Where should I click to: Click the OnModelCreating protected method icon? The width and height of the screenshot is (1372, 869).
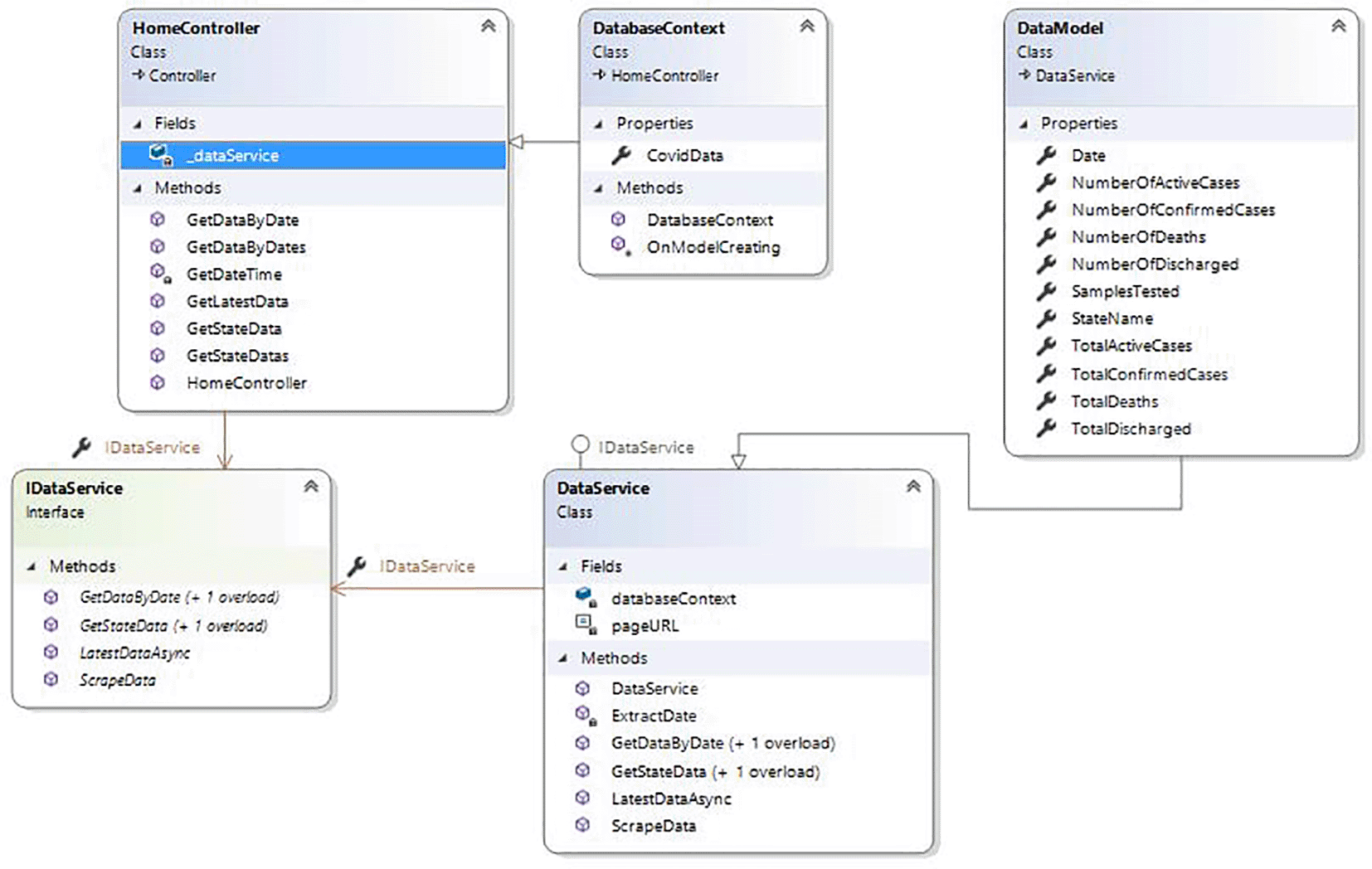(x=620, y=245)
